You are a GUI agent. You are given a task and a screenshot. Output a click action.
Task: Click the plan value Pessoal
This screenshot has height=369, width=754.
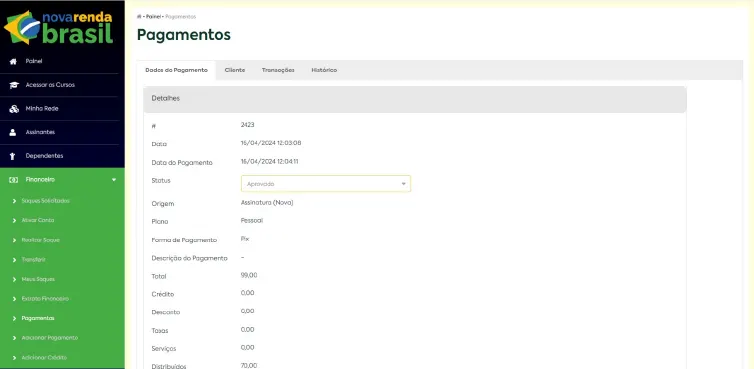[252, 221]
